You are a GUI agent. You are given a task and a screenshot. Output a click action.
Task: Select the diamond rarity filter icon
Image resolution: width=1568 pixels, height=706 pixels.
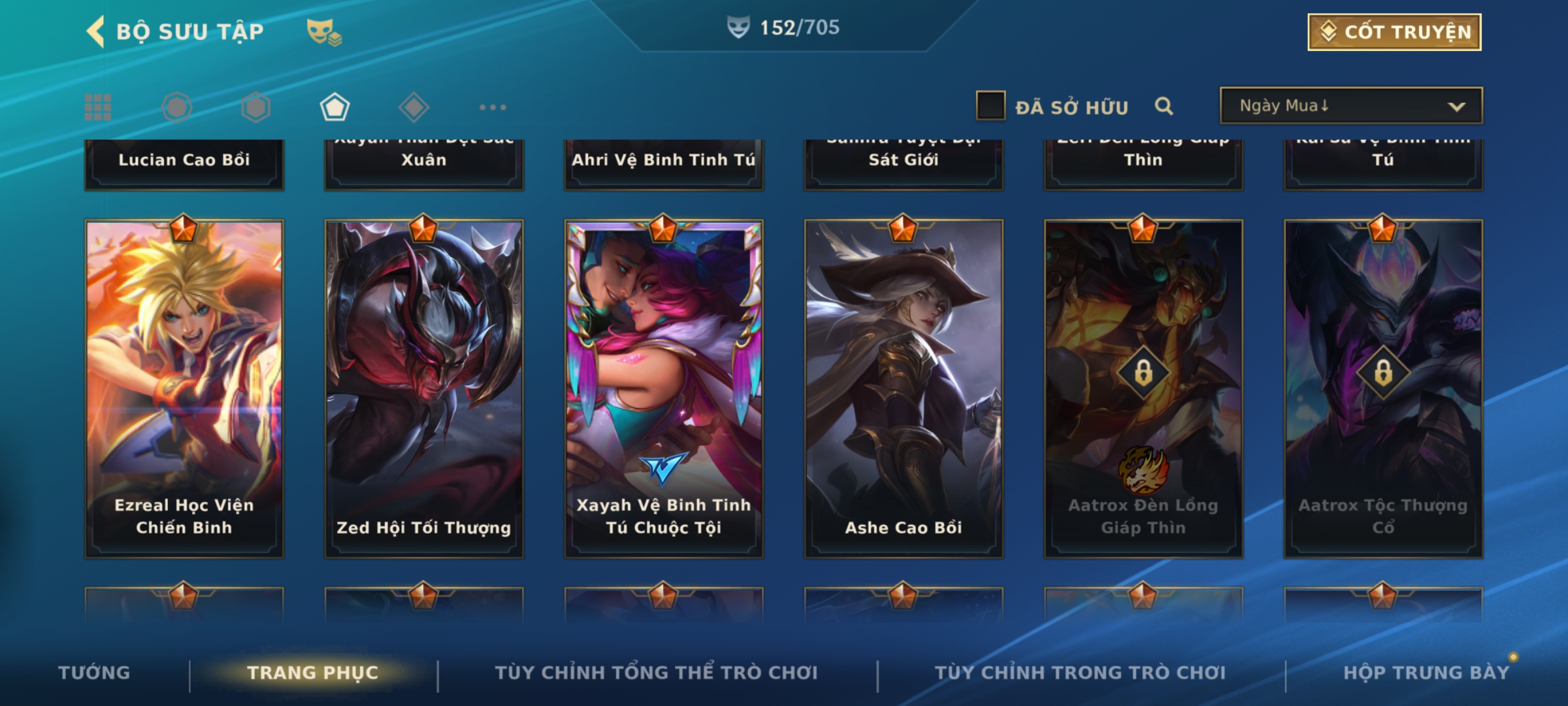[x=414, y=107]
